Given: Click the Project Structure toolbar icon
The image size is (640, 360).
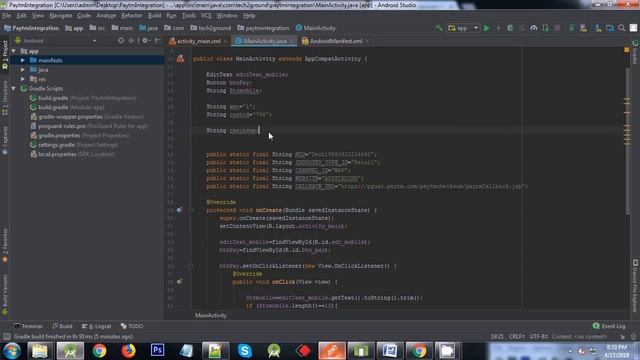Looking at the screenshot, I should (x=610, y=28).
